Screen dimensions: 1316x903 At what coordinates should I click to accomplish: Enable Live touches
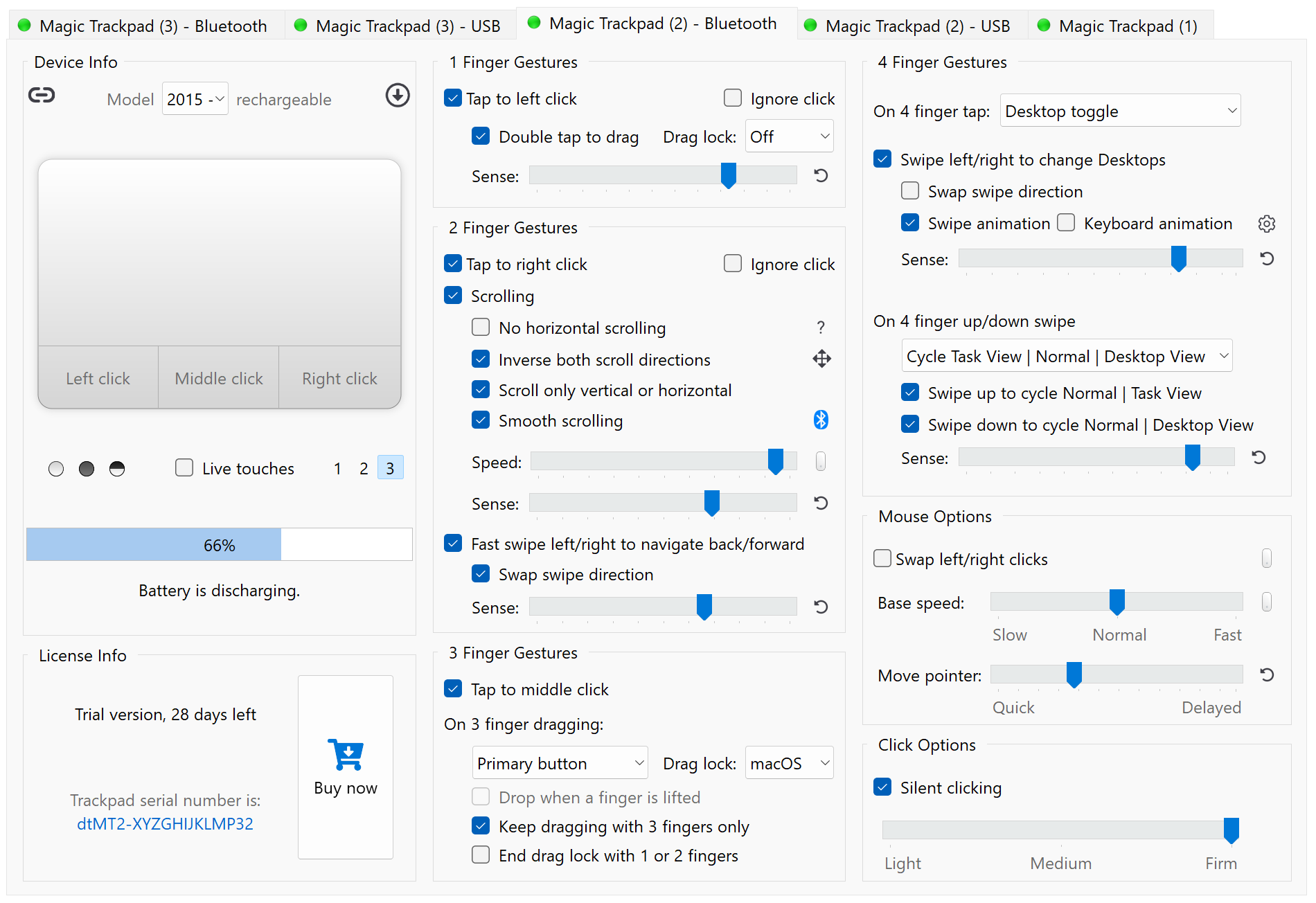click(x=184, y=467)
